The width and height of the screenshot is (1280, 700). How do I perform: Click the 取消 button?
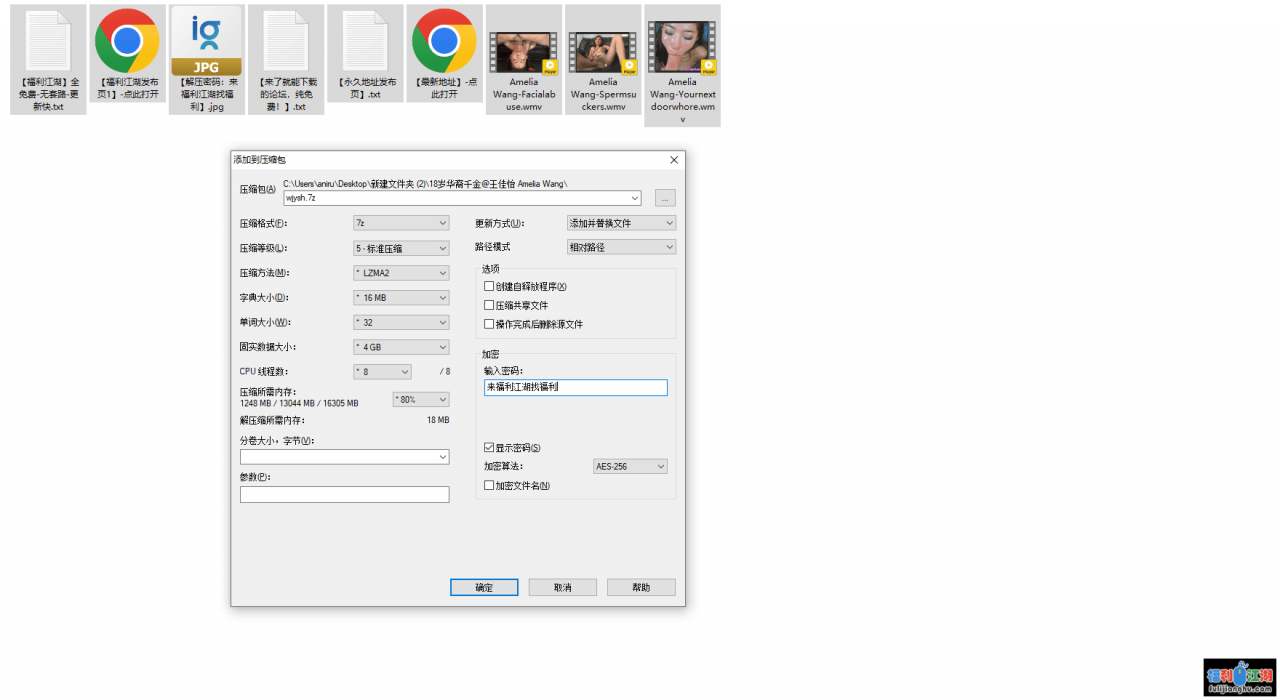click(562, 588)
